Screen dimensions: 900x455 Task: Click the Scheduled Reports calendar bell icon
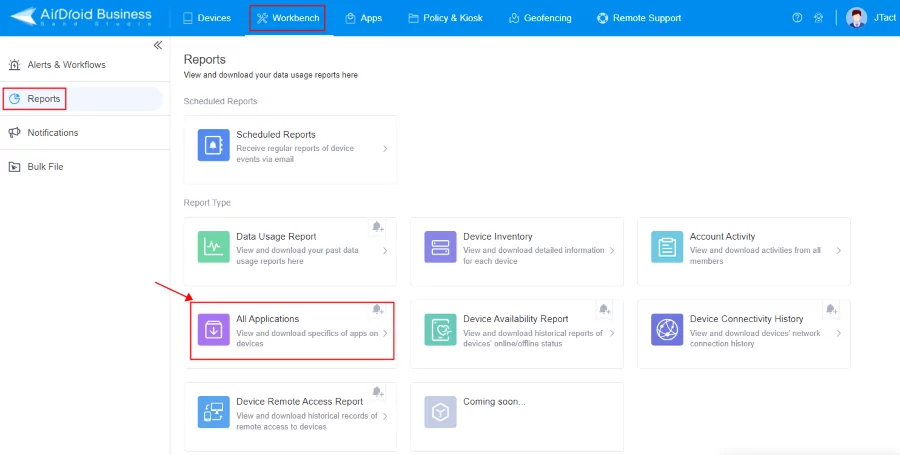[x=213, y=144]
